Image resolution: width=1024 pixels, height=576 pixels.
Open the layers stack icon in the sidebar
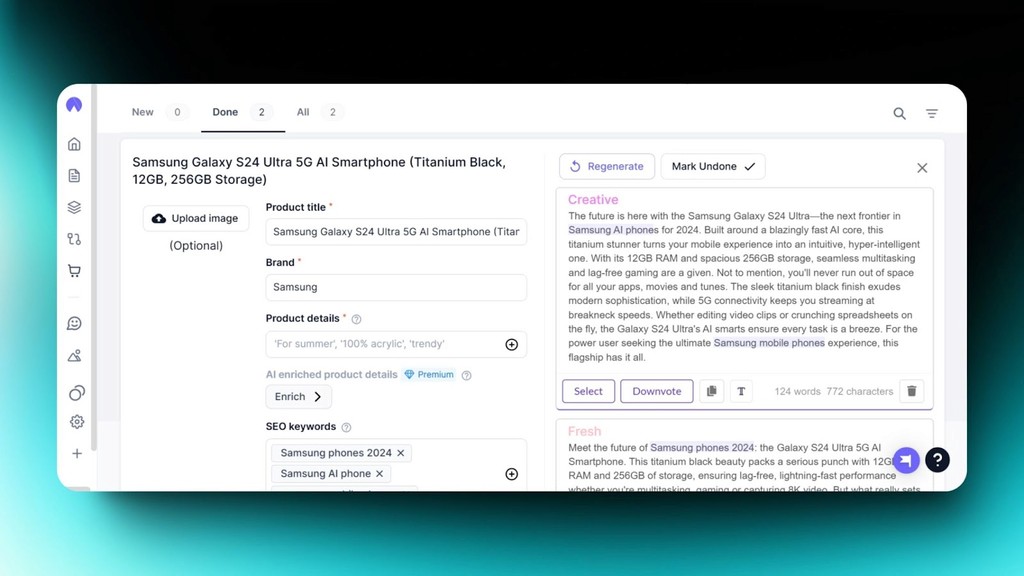[74, 207]
